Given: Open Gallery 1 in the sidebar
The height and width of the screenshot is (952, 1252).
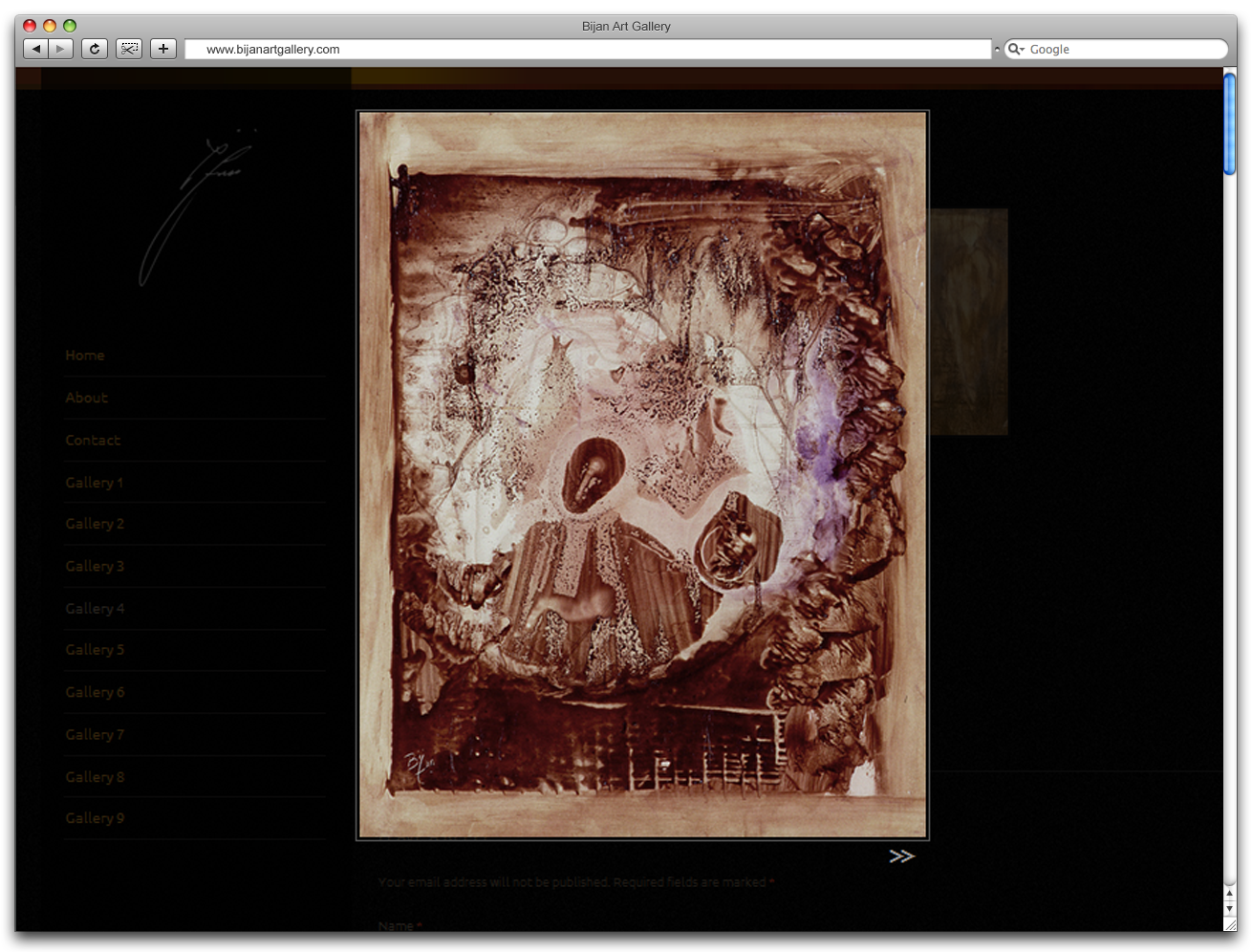Looking at the screenshot, I should [94, 483].
